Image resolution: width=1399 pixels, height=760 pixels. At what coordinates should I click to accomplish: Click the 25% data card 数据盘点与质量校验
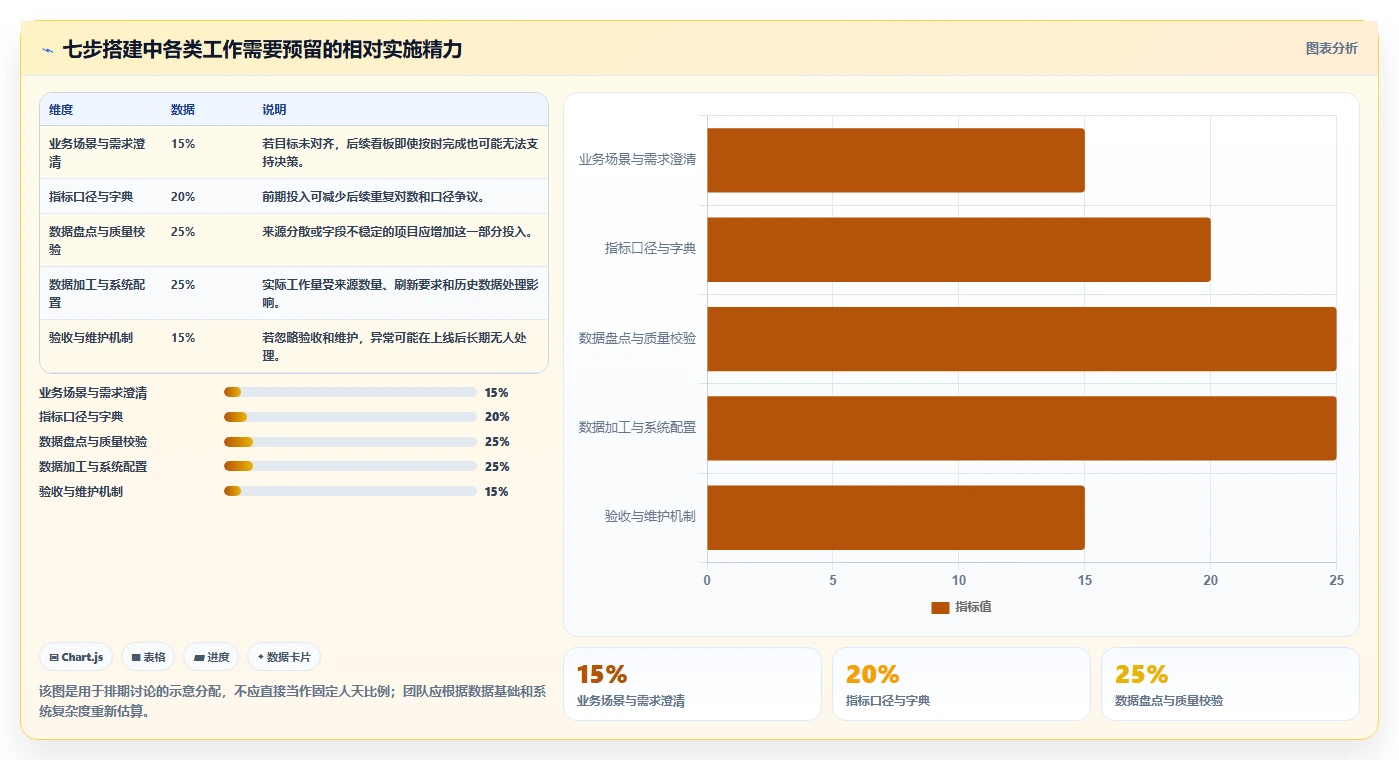pos(1230,684)
